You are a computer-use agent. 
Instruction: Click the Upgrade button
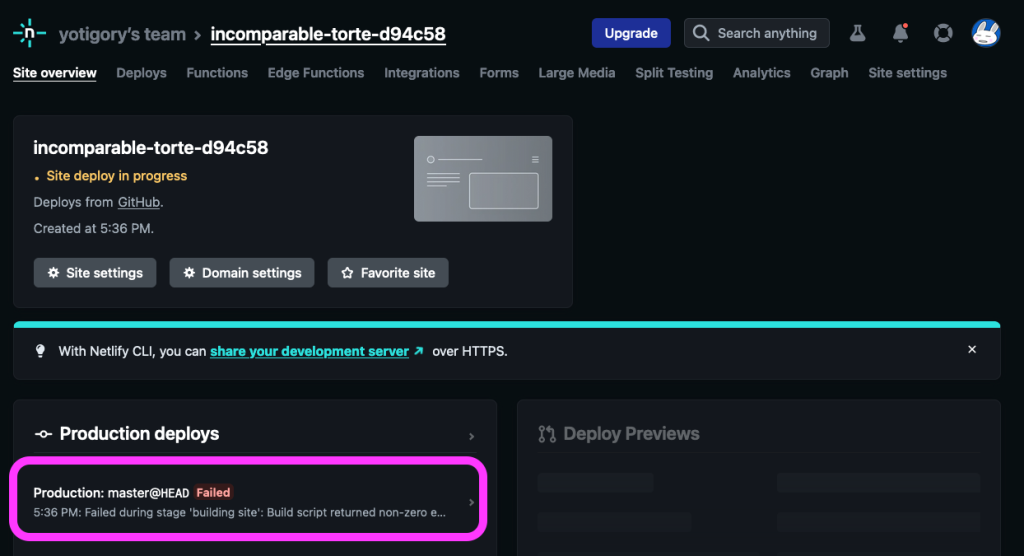tap(631, 33)
